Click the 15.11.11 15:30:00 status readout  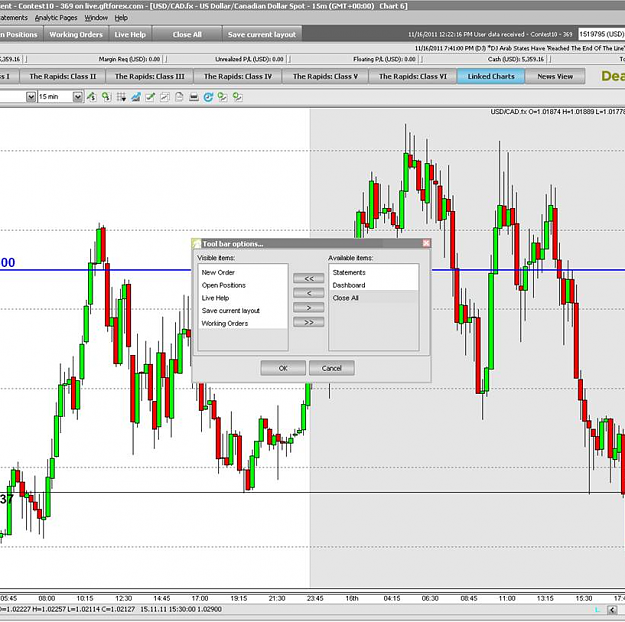(181, 609)
